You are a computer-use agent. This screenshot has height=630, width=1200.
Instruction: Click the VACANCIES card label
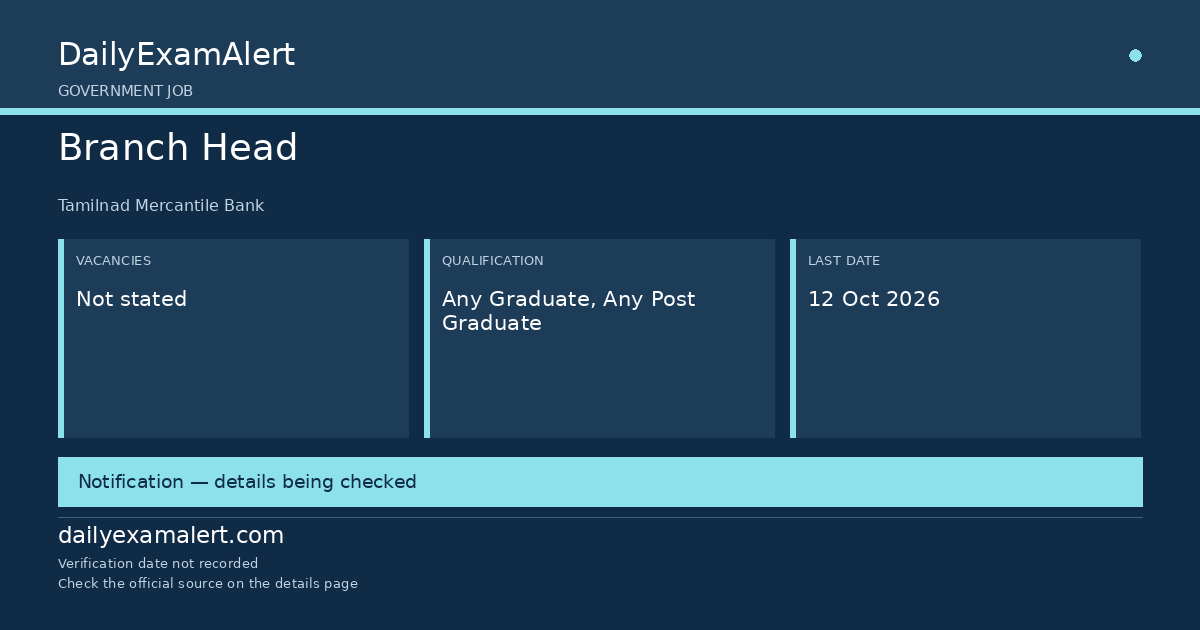coord(113,261)
